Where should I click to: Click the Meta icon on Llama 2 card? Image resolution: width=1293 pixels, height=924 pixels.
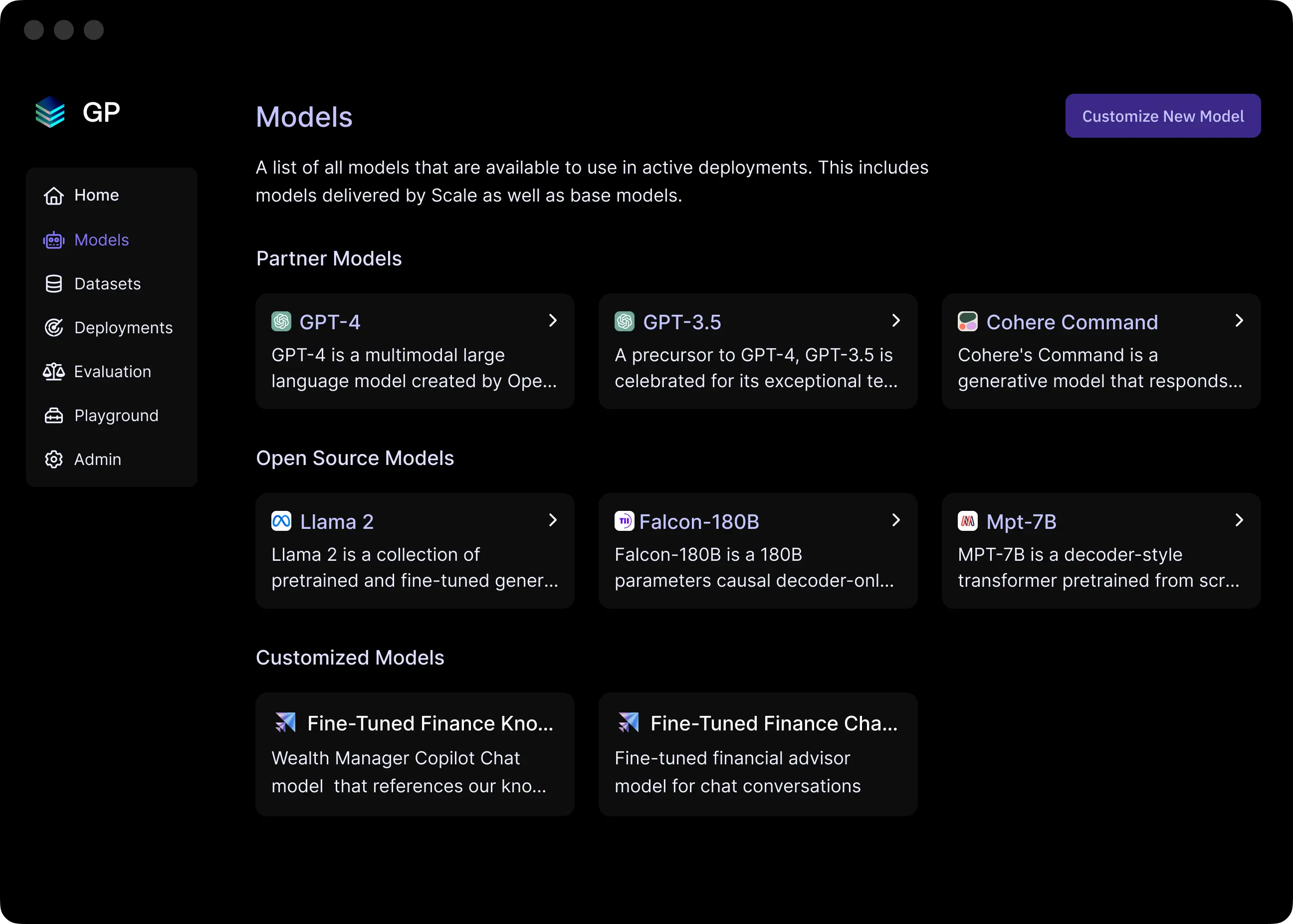click(x=281, y=521)
